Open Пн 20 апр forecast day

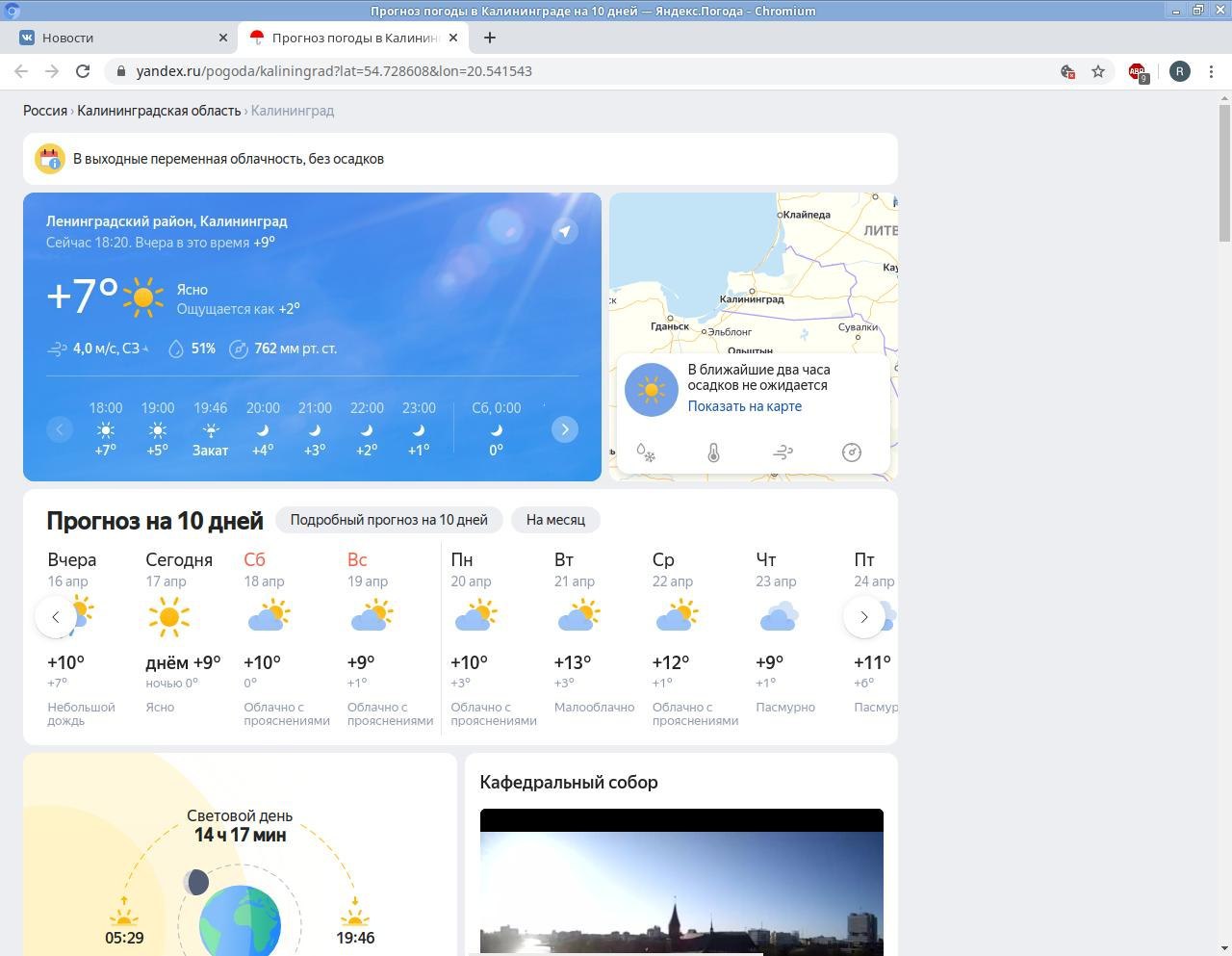[493, 638]
